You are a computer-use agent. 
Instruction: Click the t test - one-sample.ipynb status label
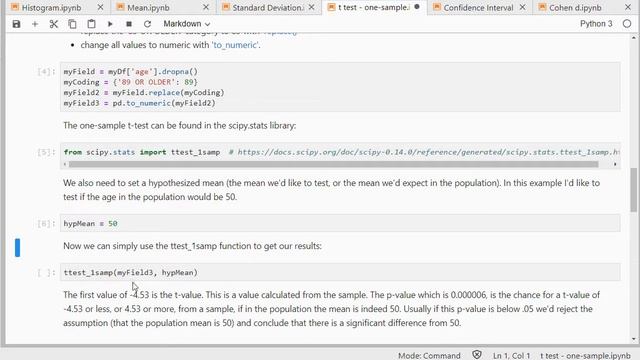(x=585, y=356)
